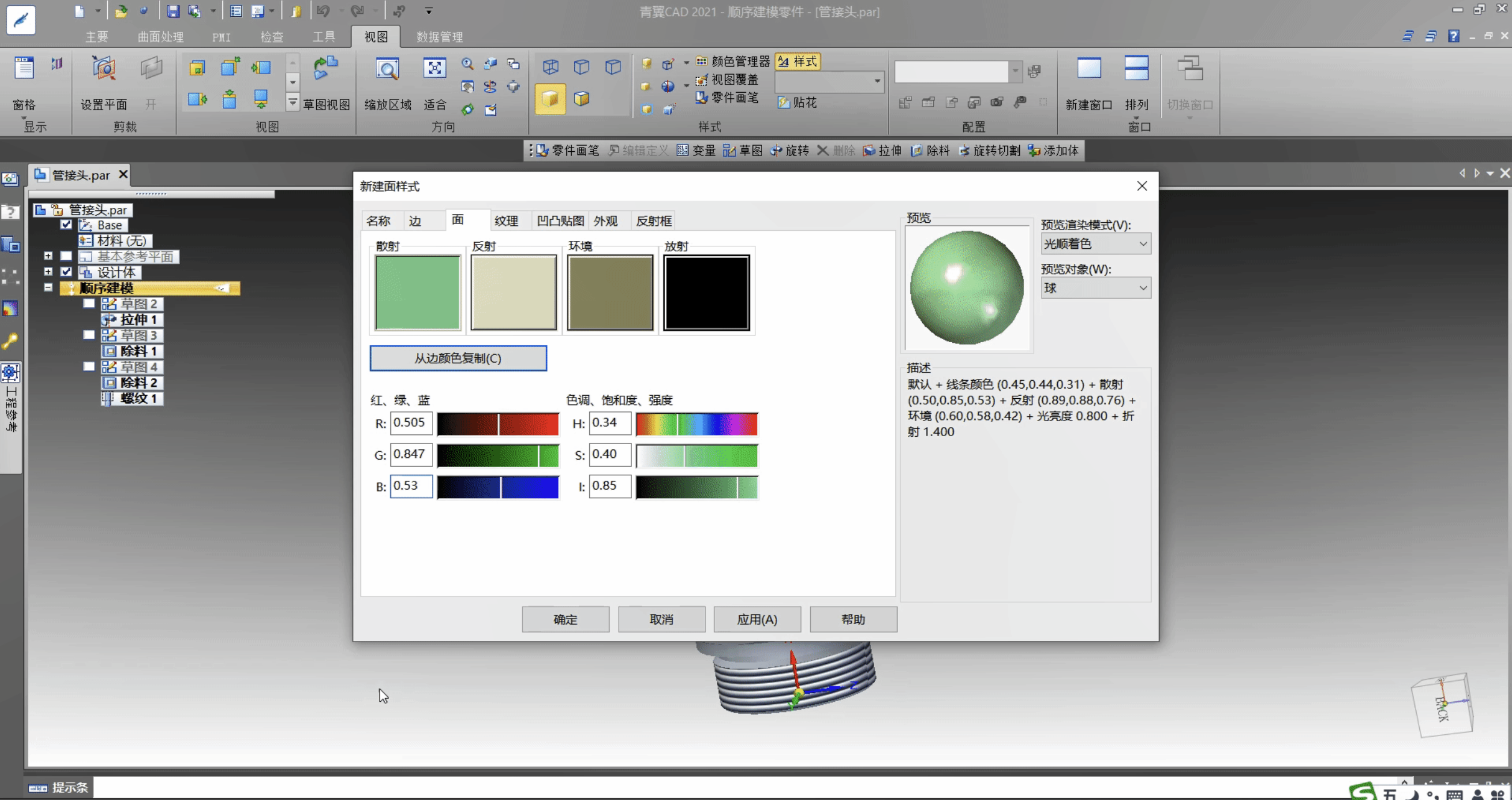Click 变量 variables in quick toolbar

[696, 151]
